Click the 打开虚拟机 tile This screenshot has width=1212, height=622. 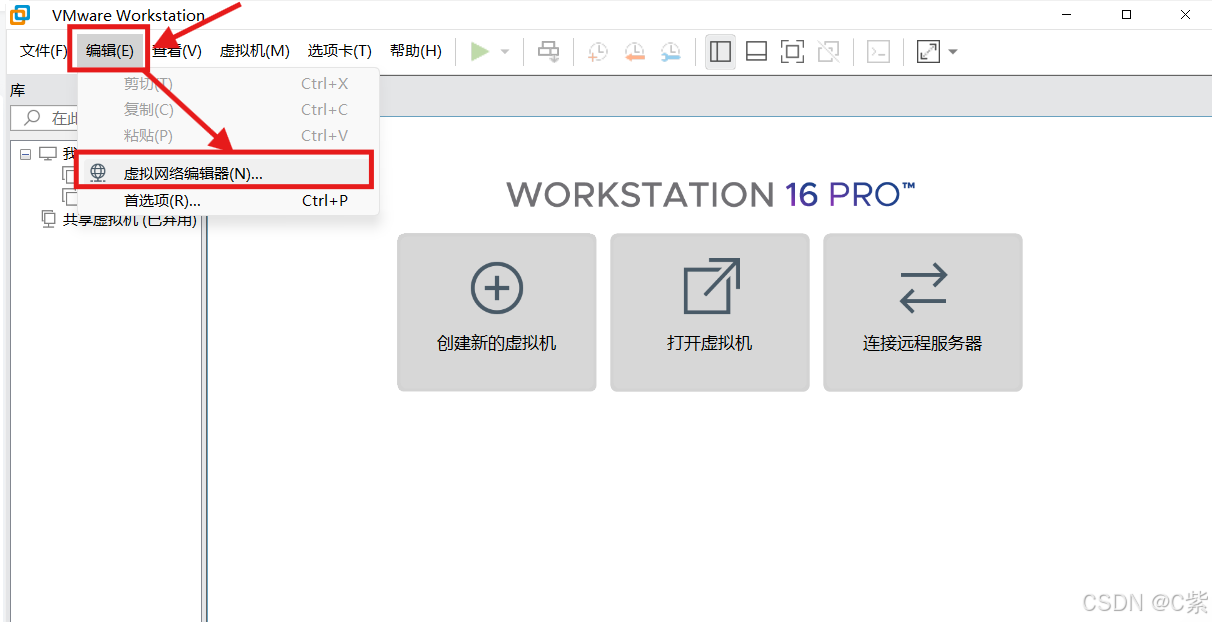click(x=710, y=312)
